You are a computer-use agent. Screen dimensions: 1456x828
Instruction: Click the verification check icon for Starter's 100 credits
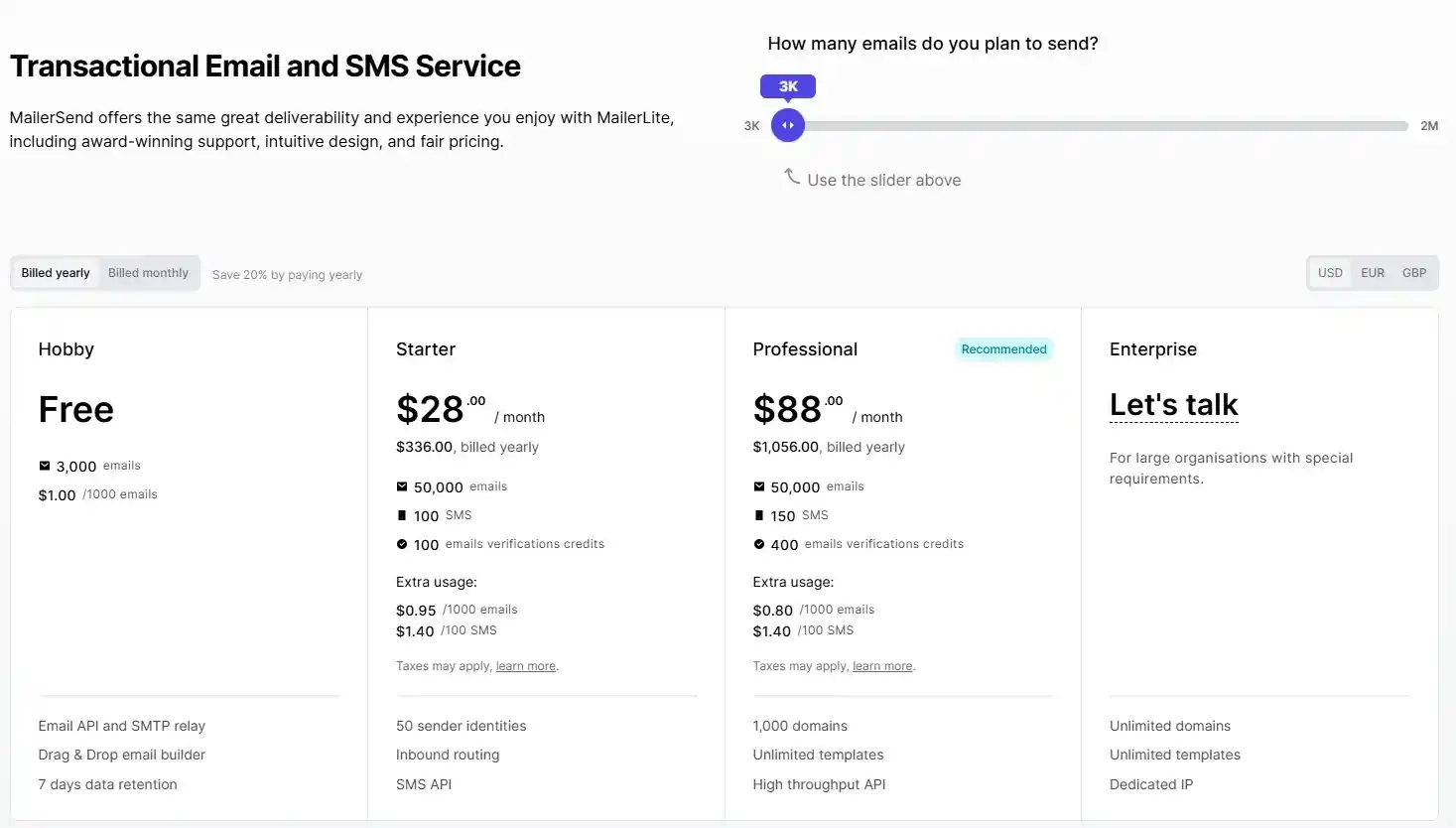pyautogui.click(x=401, y=544)
